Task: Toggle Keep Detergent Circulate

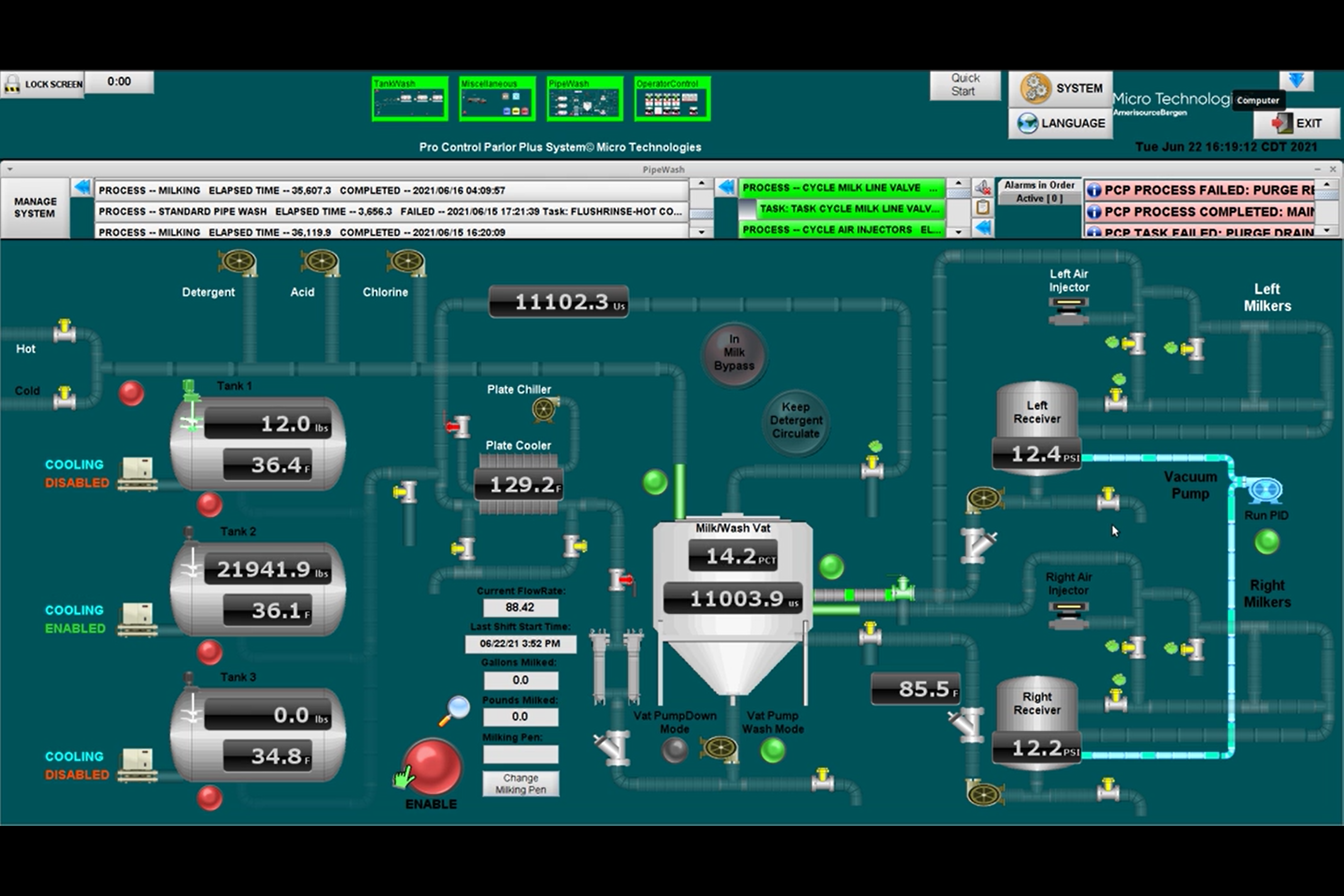Action: (796, 421)
